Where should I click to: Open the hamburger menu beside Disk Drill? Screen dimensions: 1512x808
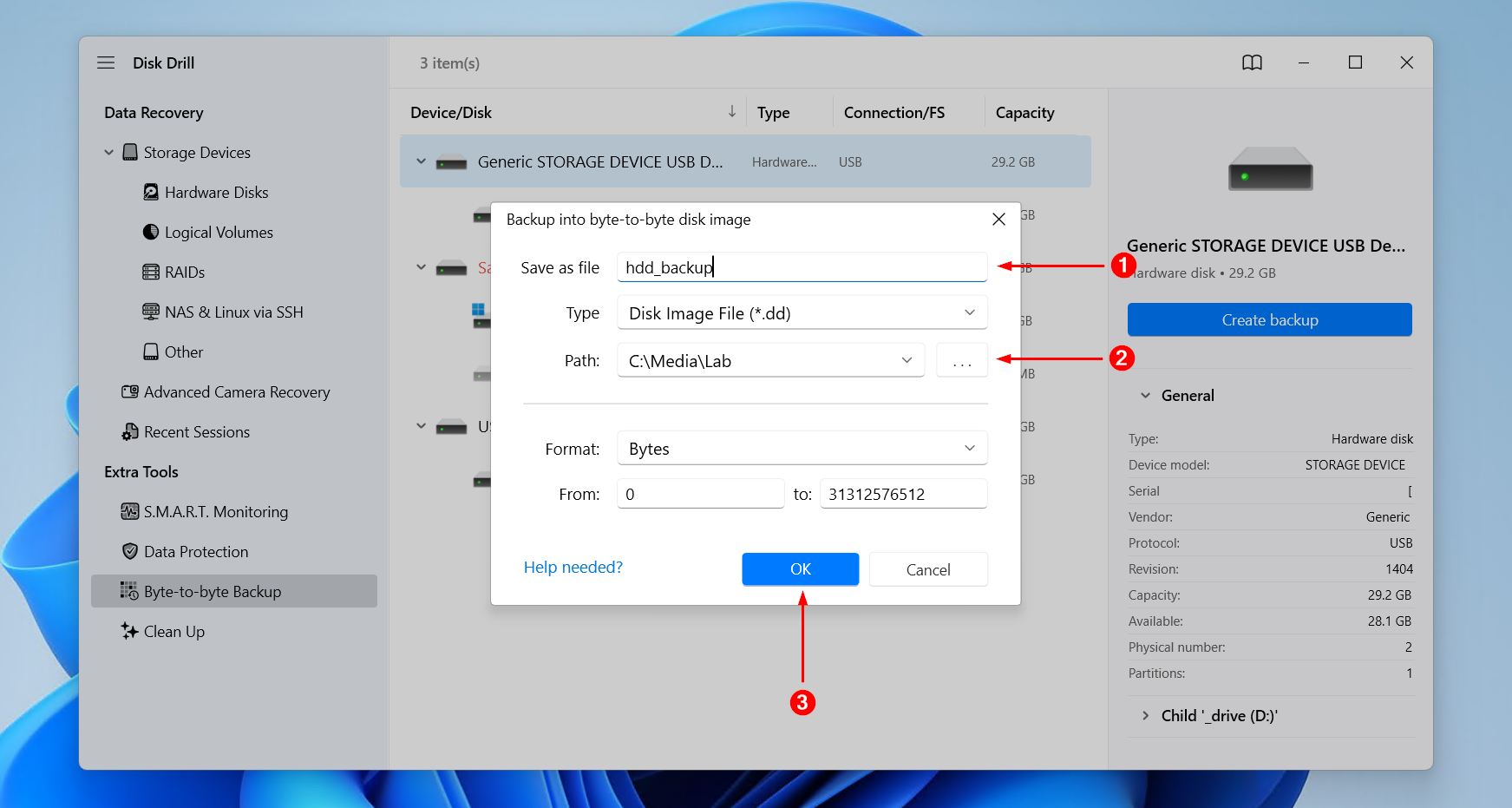click(x=106, y=62)
